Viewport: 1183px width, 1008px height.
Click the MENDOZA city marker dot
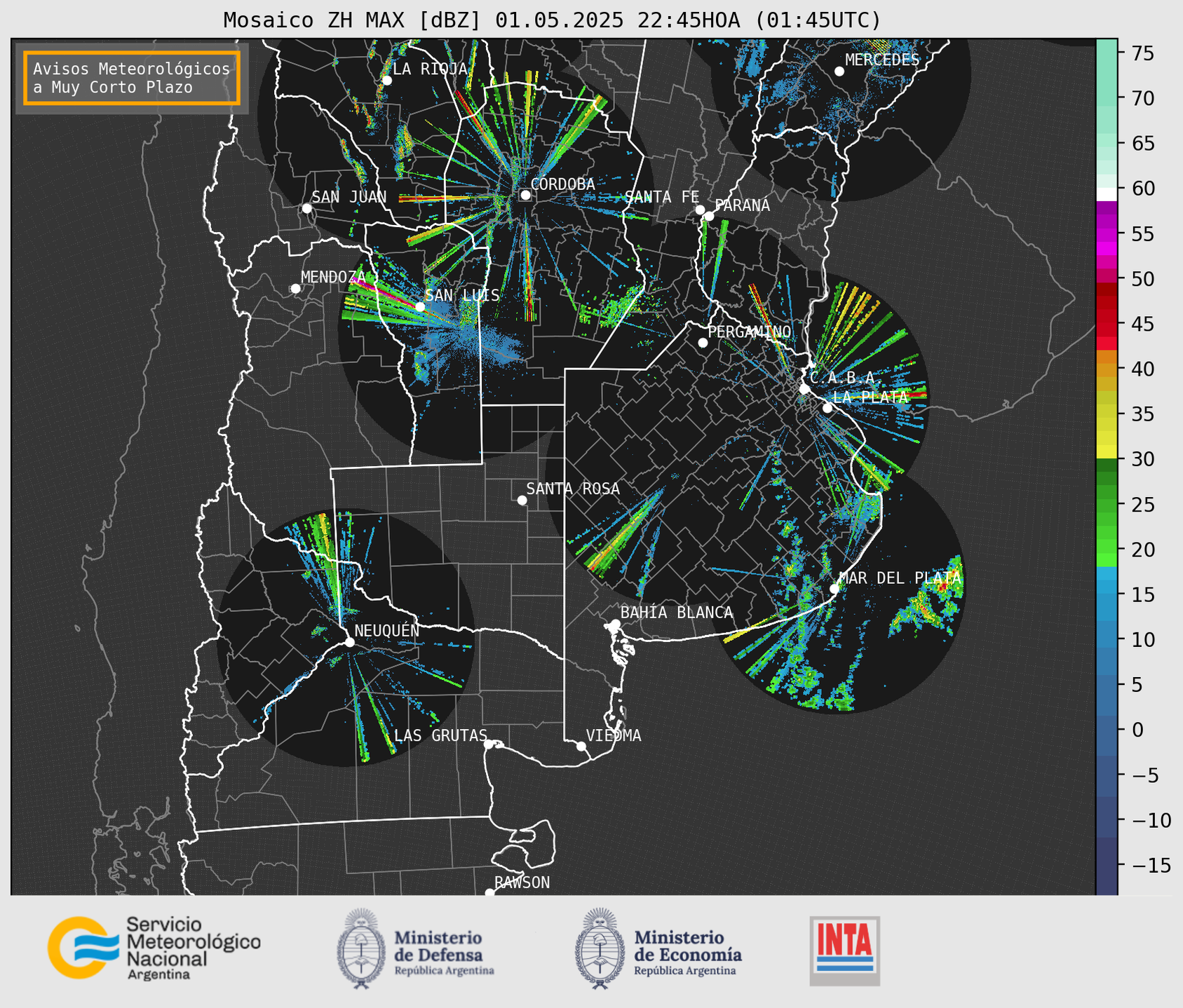pos(295,288)
